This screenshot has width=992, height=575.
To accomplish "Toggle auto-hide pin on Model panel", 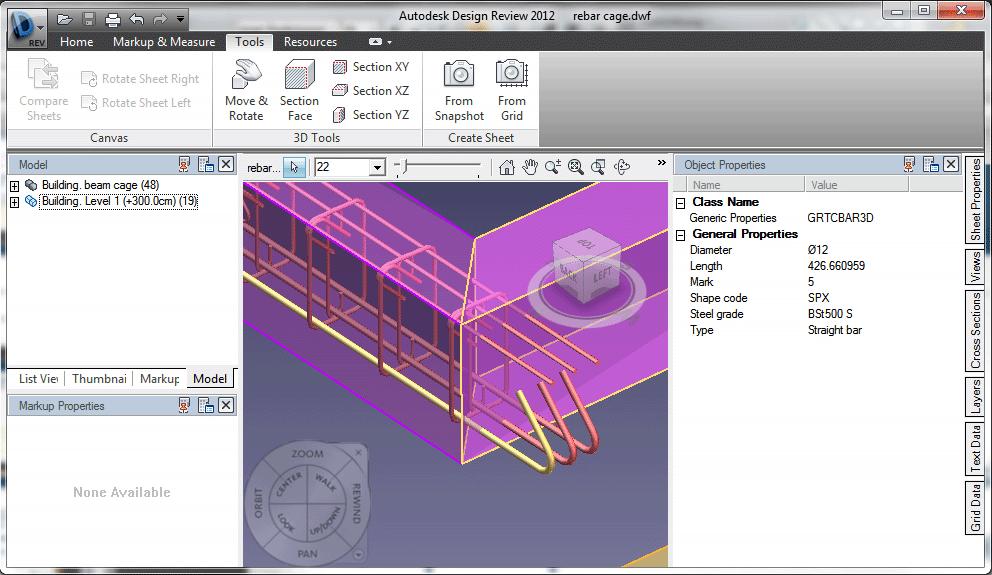I will [x=184, y=164].
